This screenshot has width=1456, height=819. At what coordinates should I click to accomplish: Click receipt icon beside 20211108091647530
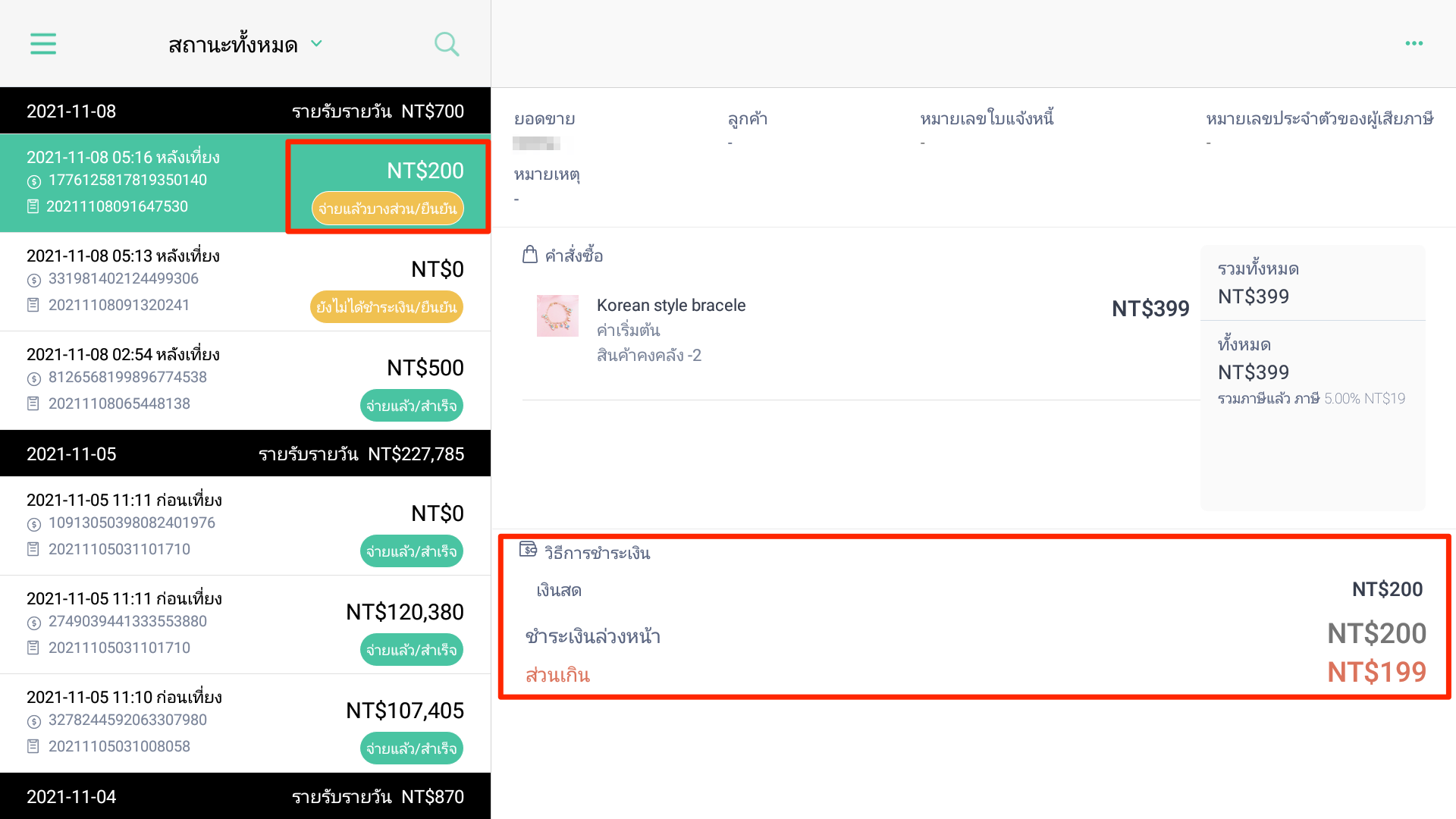point(33,206)
